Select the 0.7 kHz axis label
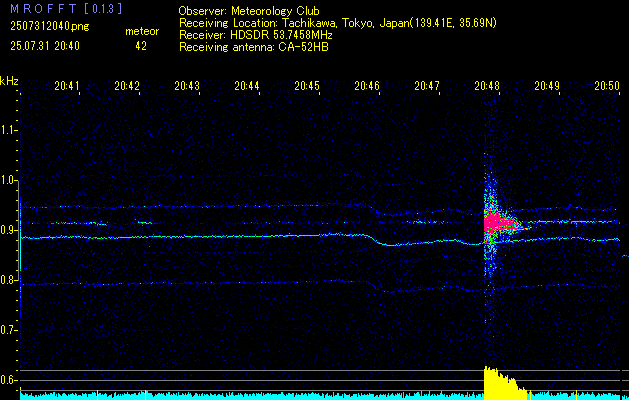Image resolution: width=629 pixels, height=400 pixels. 9,329
